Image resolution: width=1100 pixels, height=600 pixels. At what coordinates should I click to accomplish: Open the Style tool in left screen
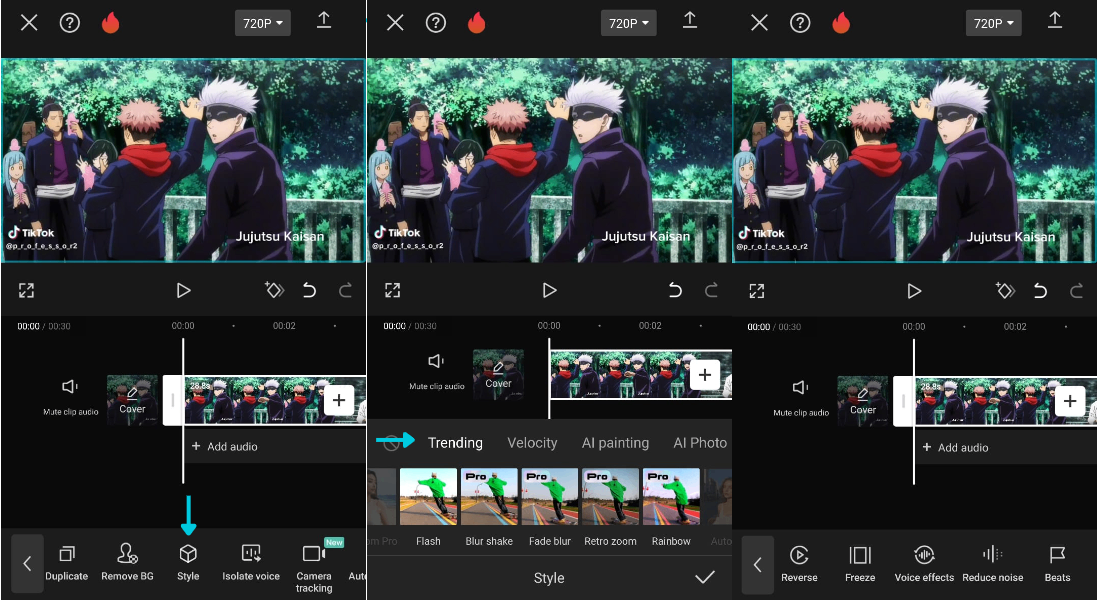point(187,562)
